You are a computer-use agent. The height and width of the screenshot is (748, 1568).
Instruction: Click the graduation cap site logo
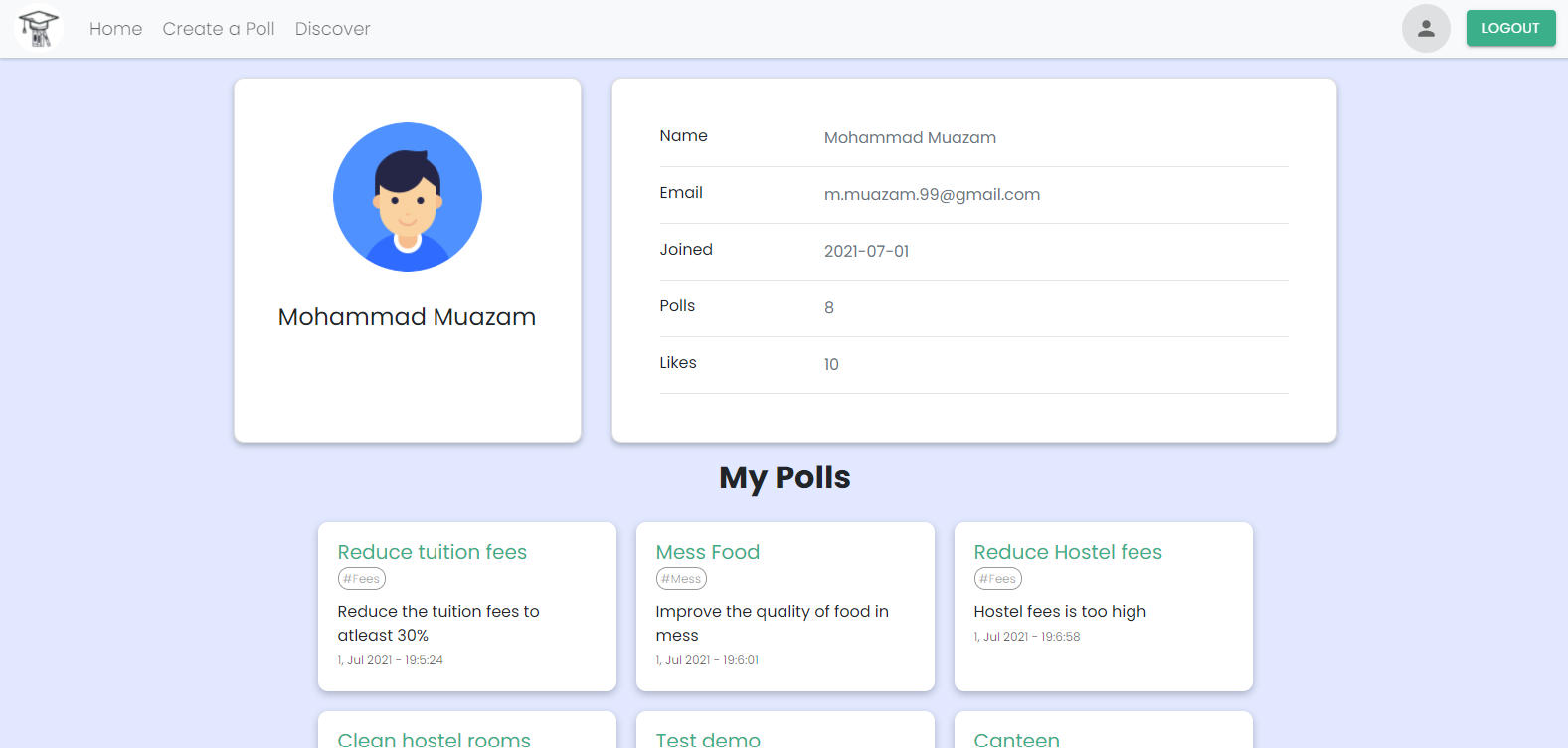coord(39,29)
